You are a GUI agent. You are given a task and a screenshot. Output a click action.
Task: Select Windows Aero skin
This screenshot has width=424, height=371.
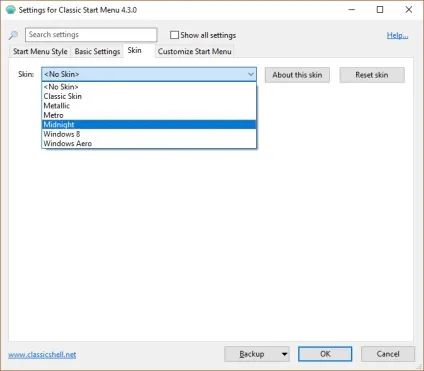pyautogui.click(x=149, y=143)
